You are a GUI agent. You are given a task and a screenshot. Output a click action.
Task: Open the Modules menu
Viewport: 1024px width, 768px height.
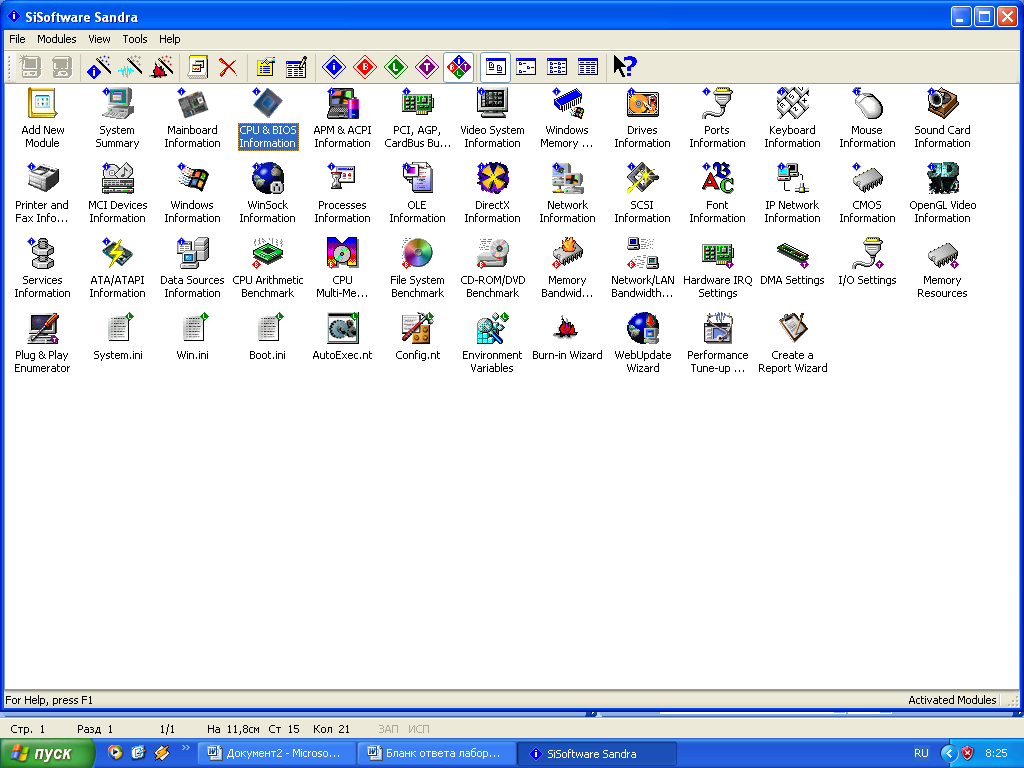click(57, 39)
